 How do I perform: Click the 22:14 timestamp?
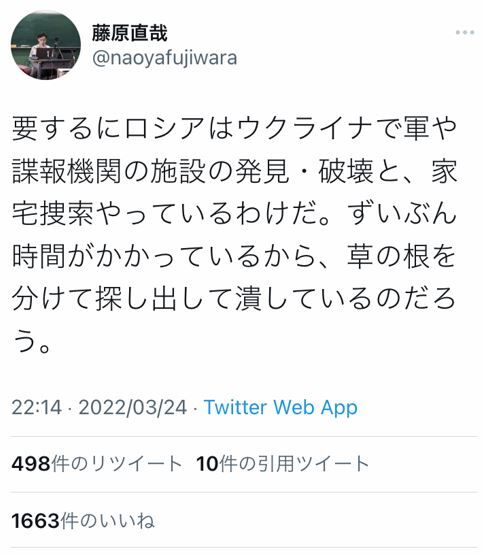click(37, 407)
